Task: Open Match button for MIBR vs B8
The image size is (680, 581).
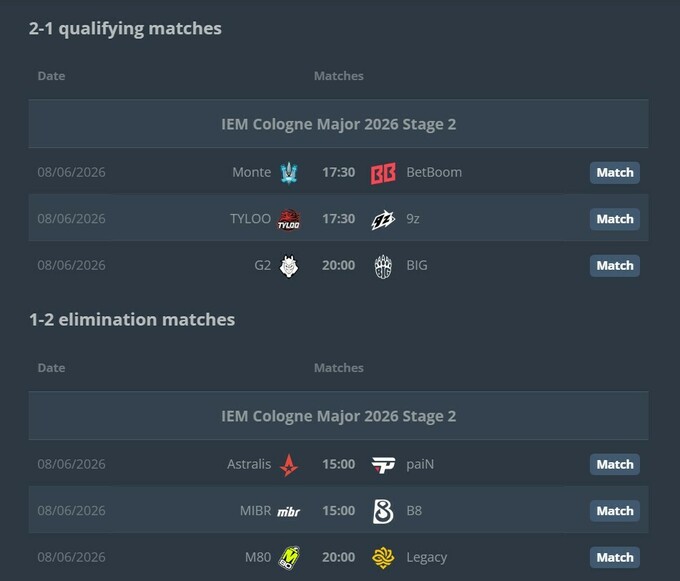Action: (615, 511)
